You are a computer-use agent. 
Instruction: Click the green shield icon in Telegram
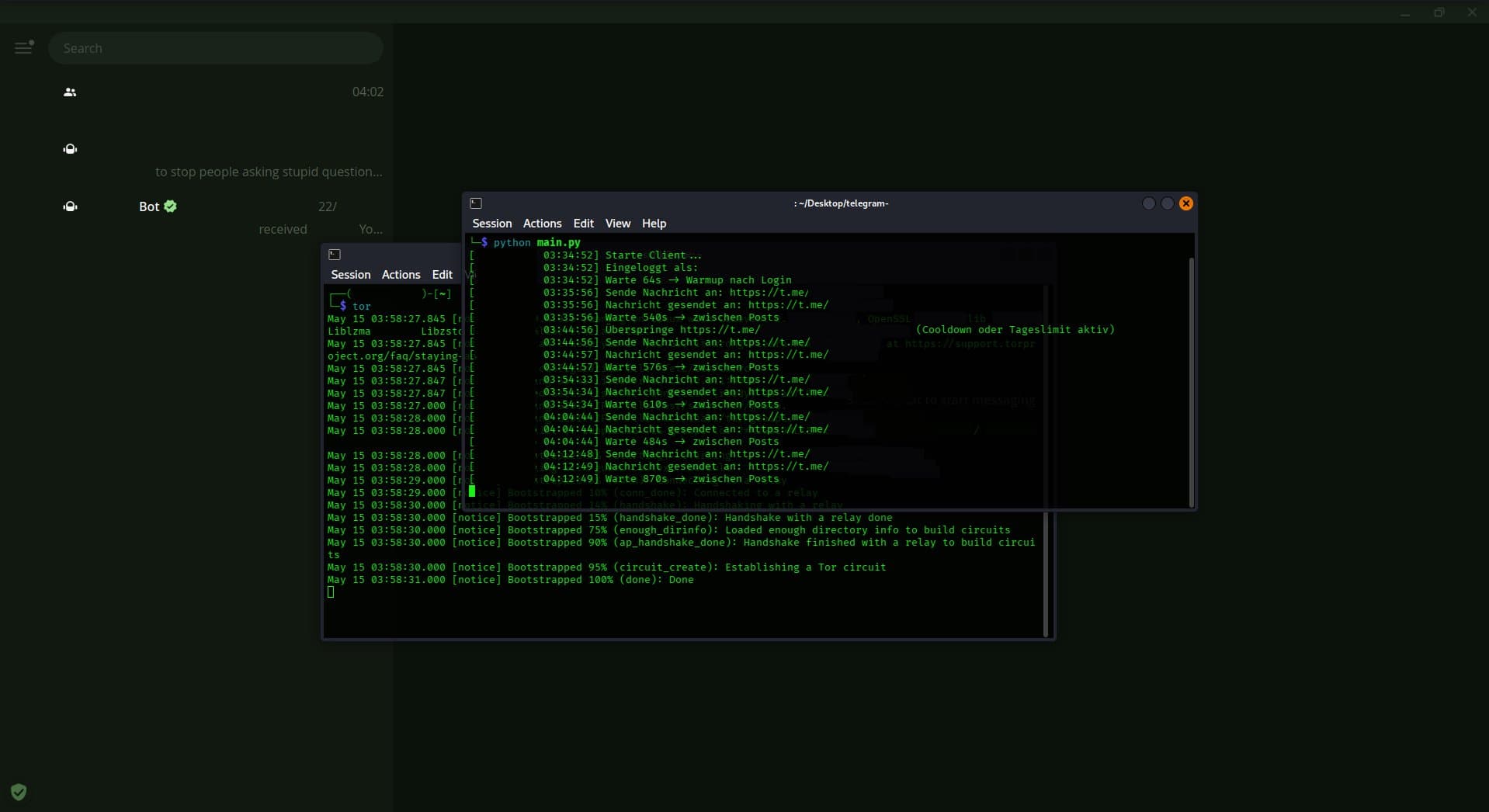click(x=19, y=792)
